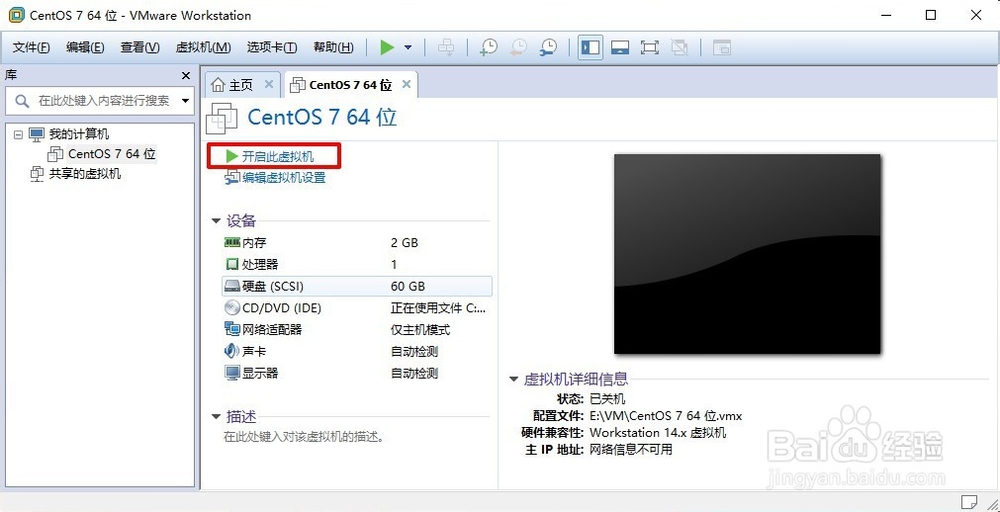Click the 60 GB hard disk value

pos(408,286)
